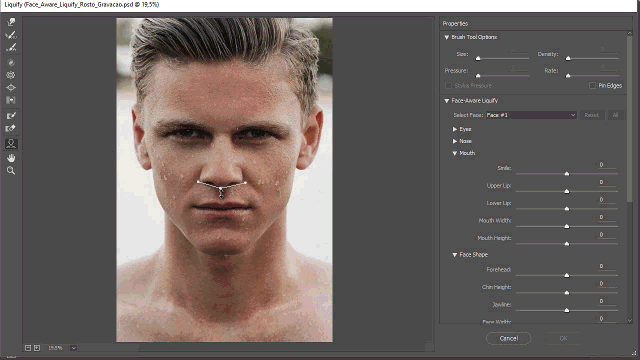640x360 pixels.
Task: Toggle the Stylus Pressure checkbox
Action: click(x=449, y=85)
